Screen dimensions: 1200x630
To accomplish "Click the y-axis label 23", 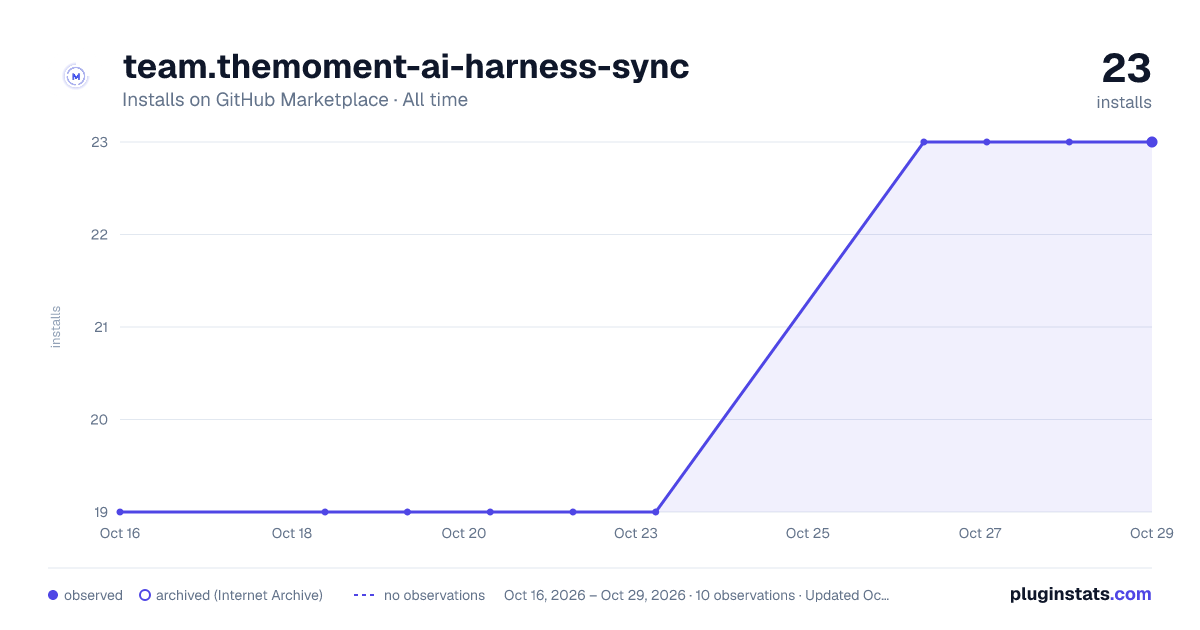I will (99, 142).
